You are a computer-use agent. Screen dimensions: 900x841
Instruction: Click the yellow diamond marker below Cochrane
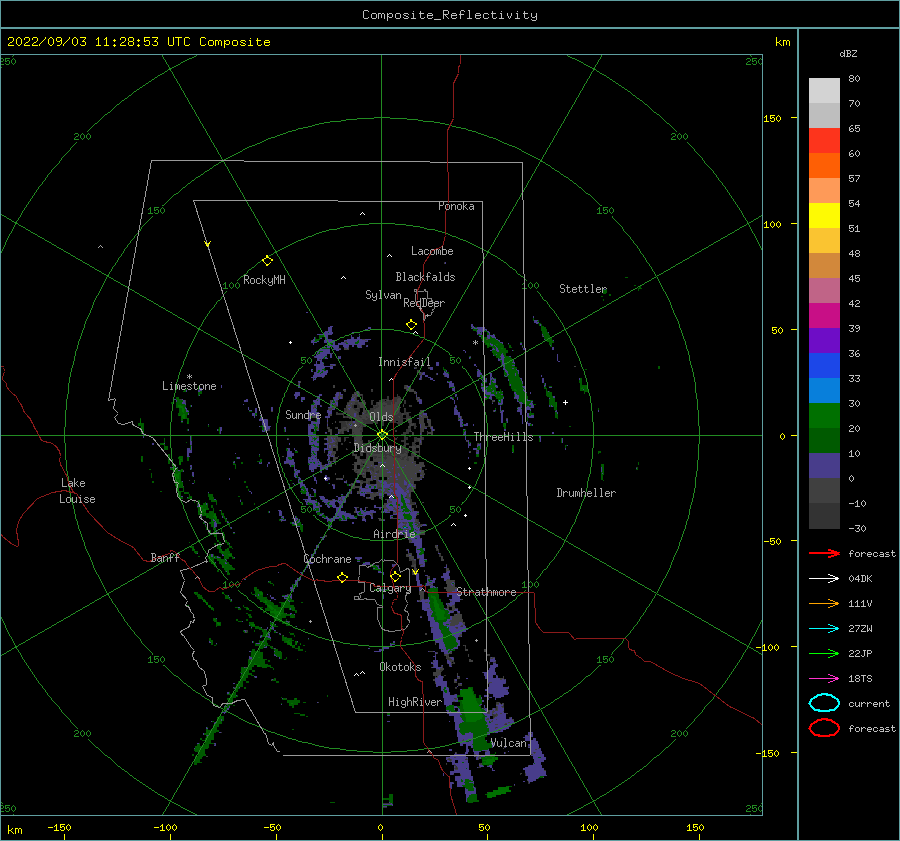click(343, 578)
